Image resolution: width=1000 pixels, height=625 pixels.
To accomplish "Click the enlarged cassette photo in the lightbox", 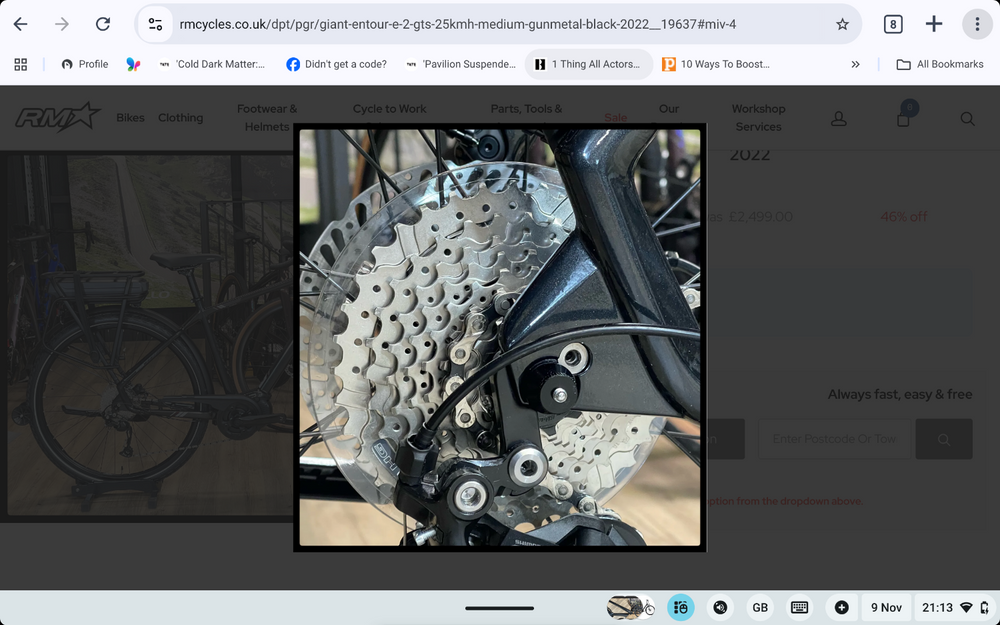I will click(499, 337).
